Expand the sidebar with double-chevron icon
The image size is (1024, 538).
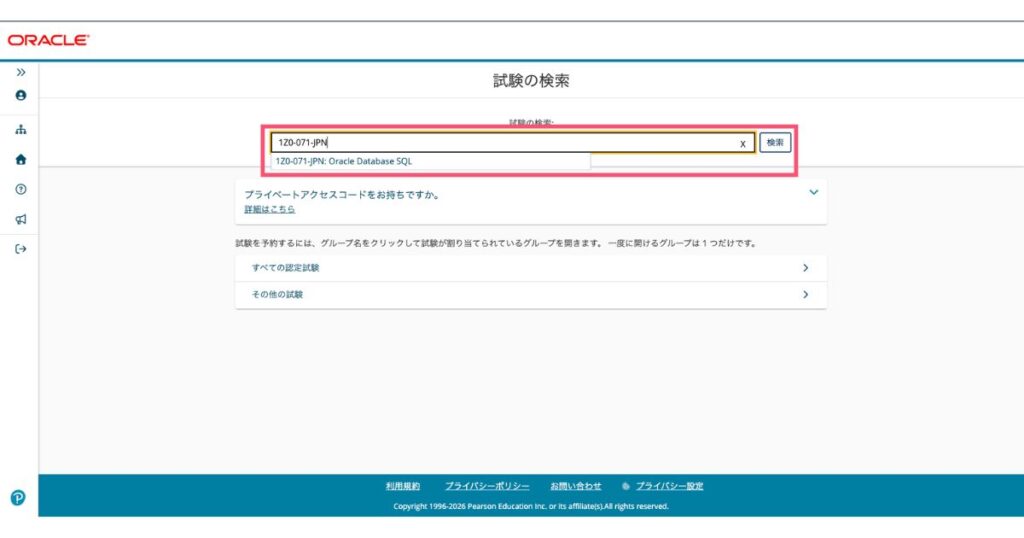pyautogui.click(x=21, y=72)
